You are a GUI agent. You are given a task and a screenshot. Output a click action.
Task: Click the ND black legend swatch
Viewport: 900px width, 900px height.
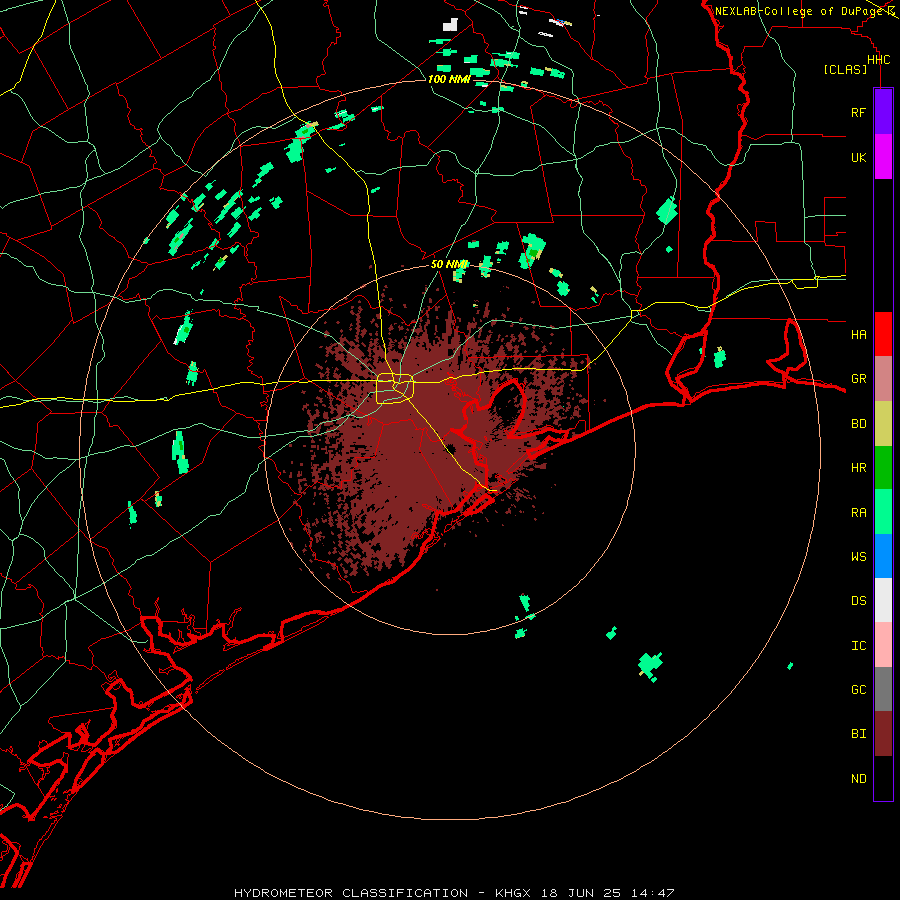pos(883,778)
